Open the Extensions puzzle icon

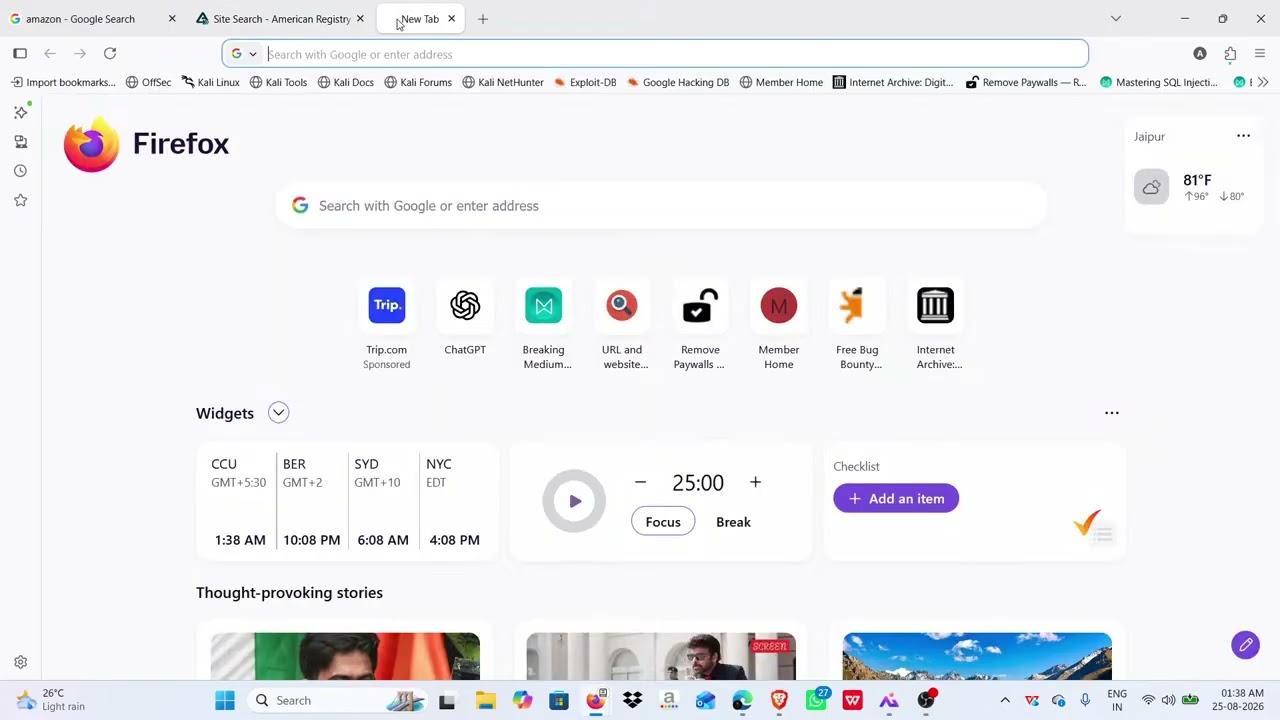(1230, 54)
